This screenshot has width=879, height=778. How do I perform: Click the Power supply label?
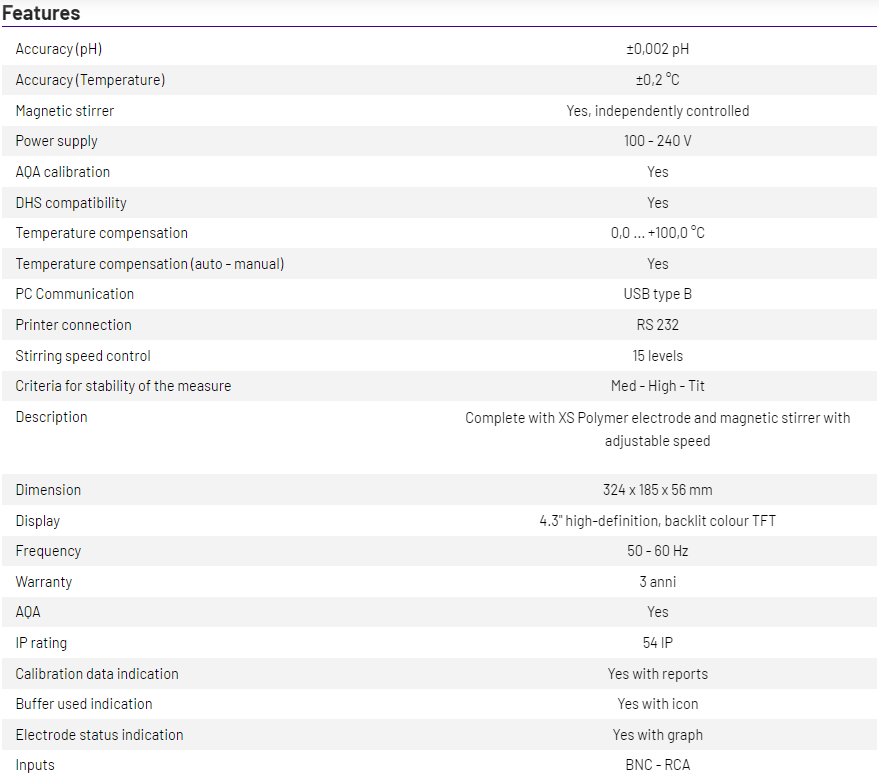coord(57,141)
